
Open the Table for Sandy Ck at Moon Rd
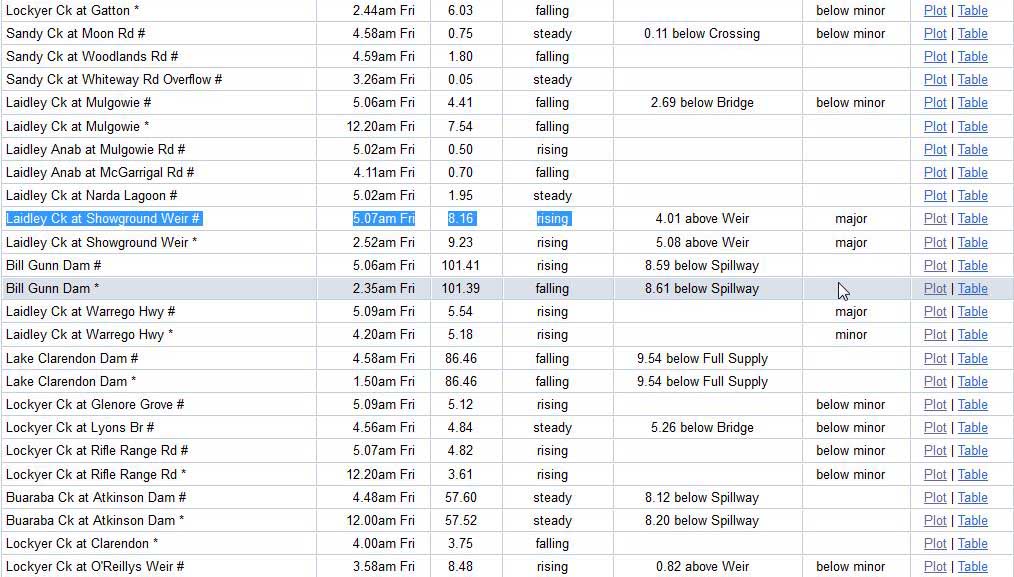[972, 33]
